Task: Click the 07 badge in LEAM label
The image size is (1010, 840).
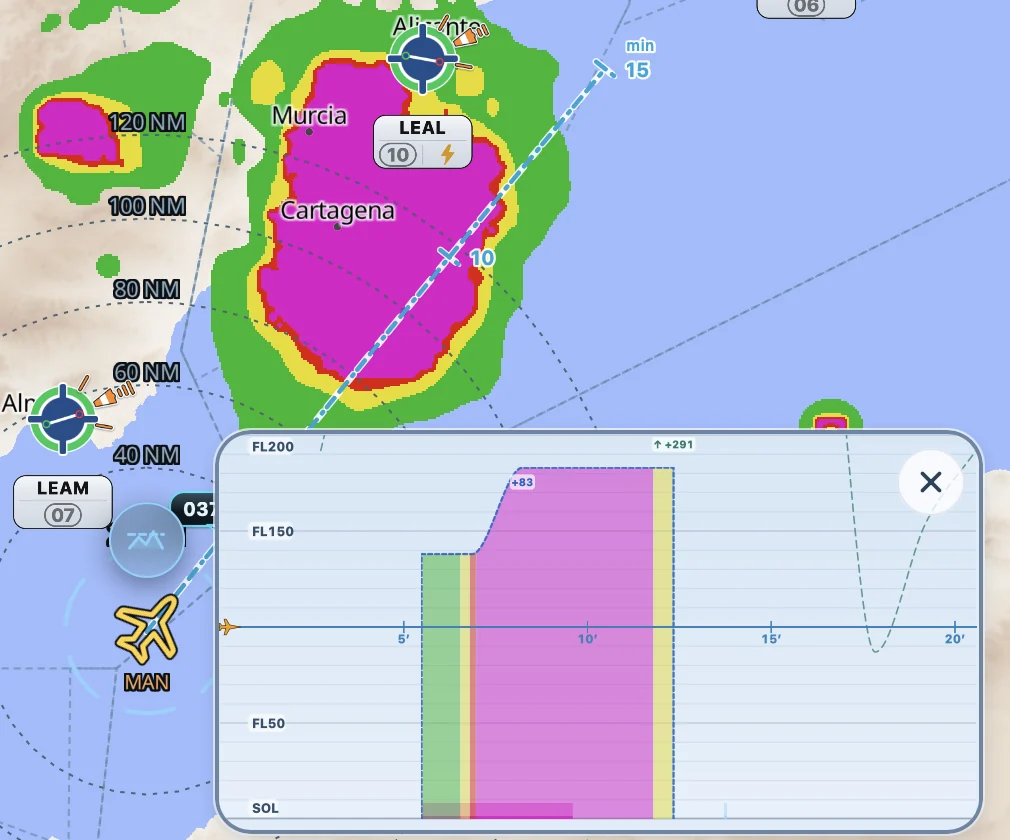Action: [62, 515]
